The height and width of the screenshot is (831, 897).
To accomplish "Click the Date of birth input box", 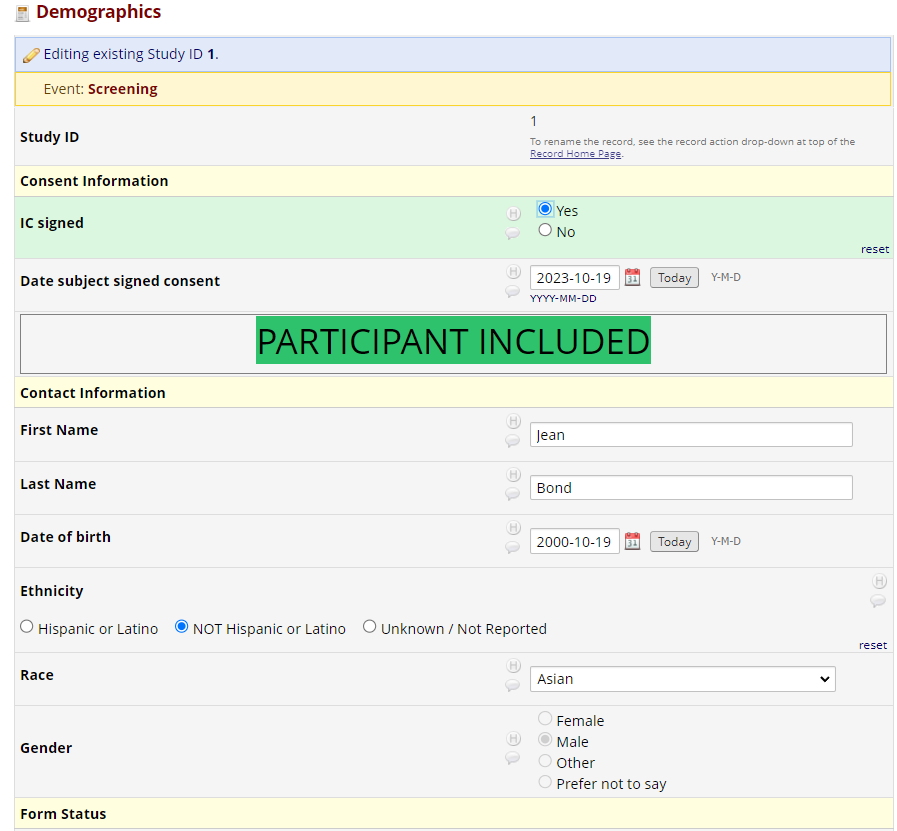I will point(574,541).
